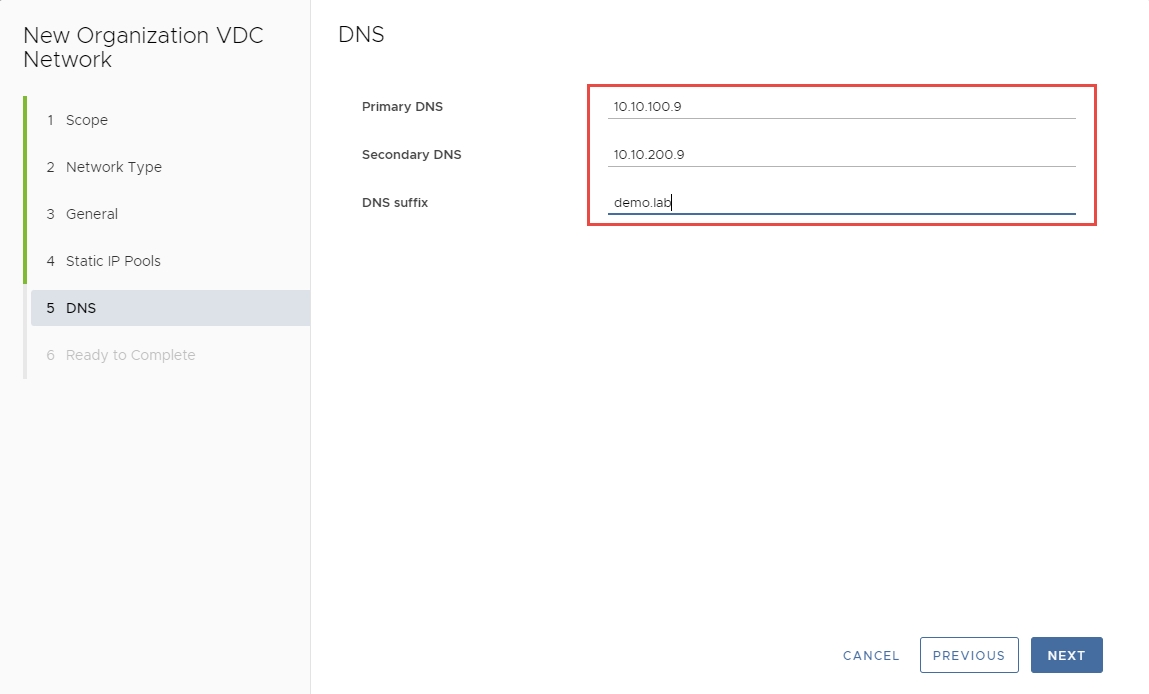The width and height of the screenshot is (1149, 694).
Task: Jump to the General step
Action: tap(91, 214)
